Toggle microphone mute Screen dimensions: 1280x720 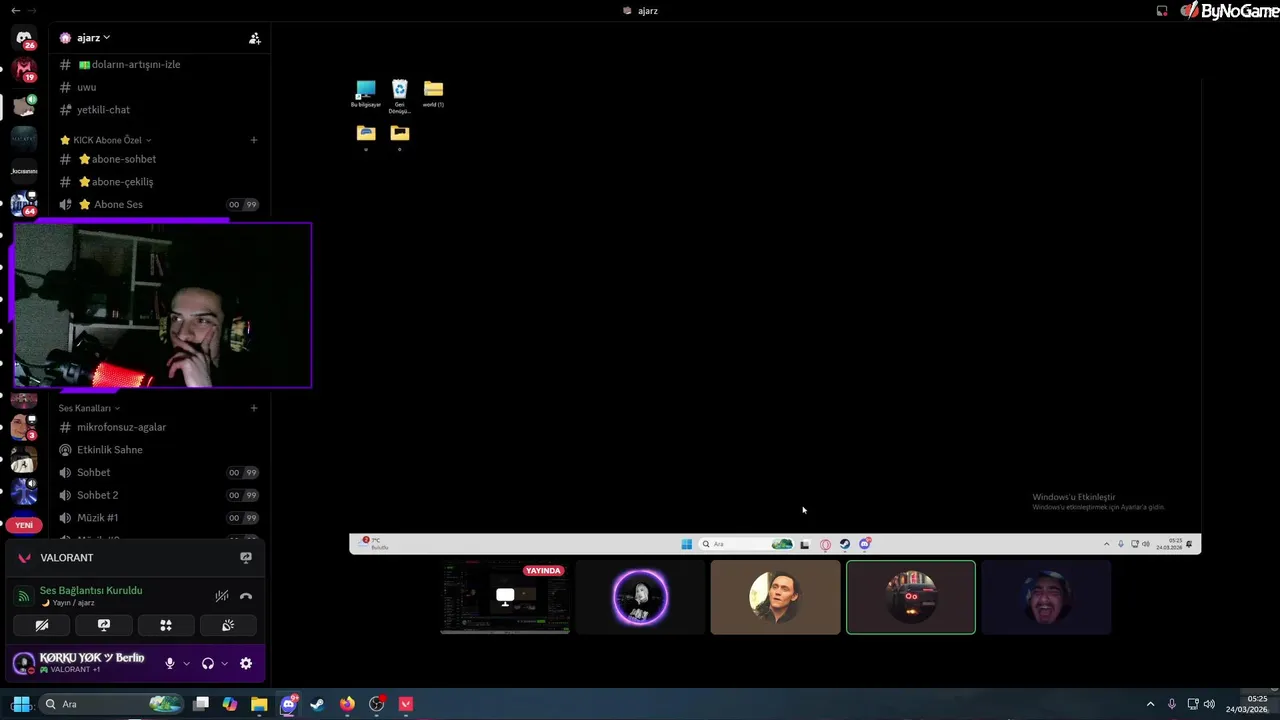point(170,663)
